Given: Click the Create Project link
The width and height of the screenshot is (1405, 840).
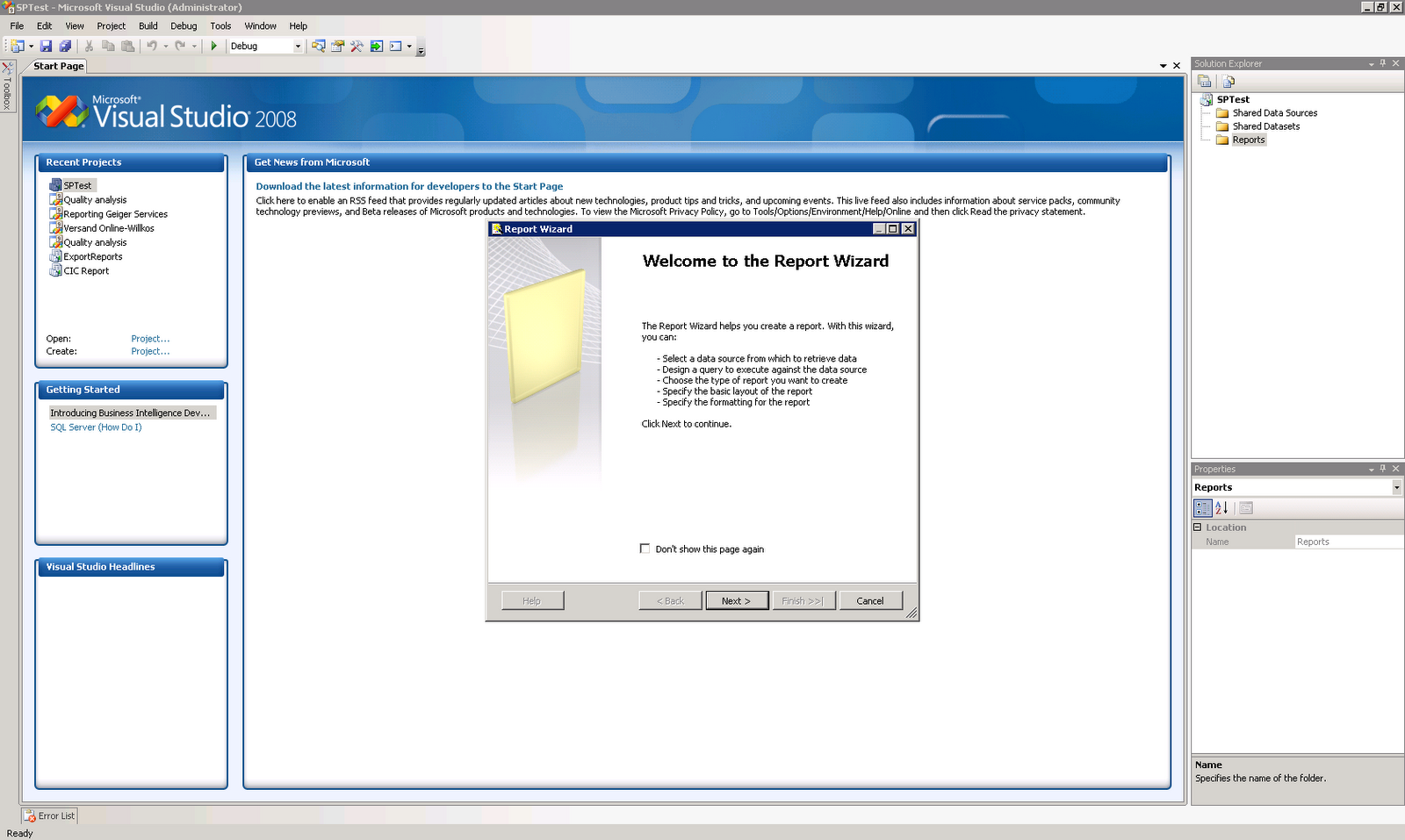Looking at the screenshot, I should (x=150, y=351).
